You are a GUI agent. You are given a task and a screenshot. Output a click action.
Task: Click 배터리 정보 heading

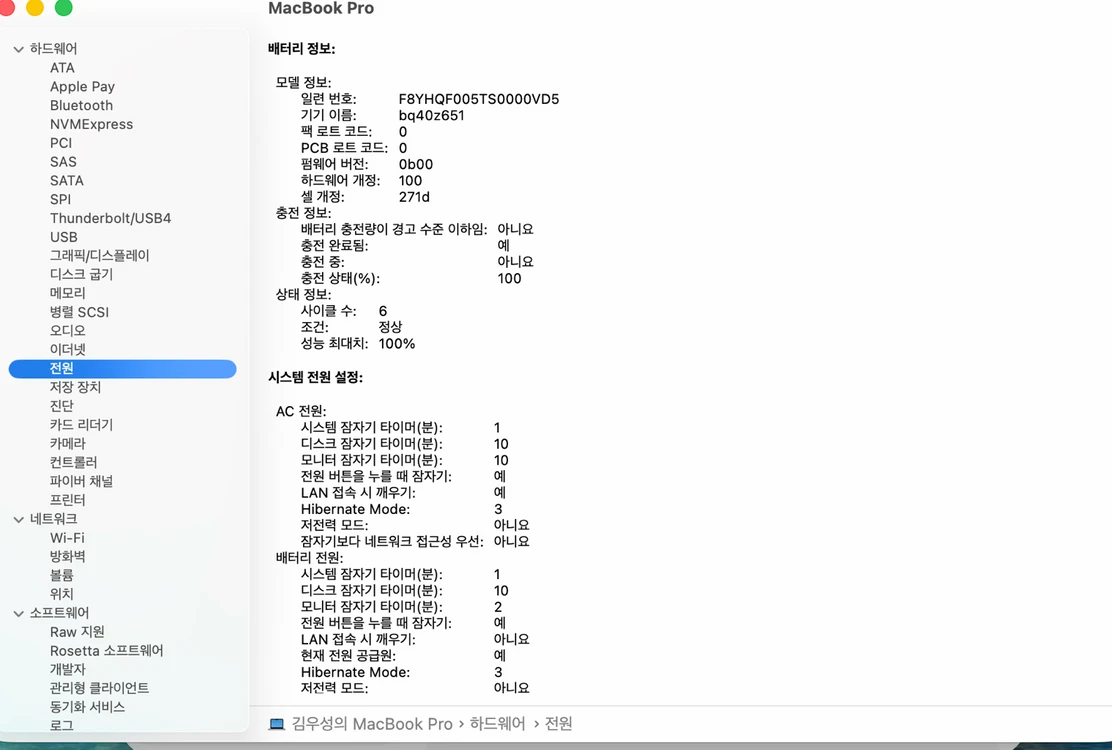coord(301,49)
